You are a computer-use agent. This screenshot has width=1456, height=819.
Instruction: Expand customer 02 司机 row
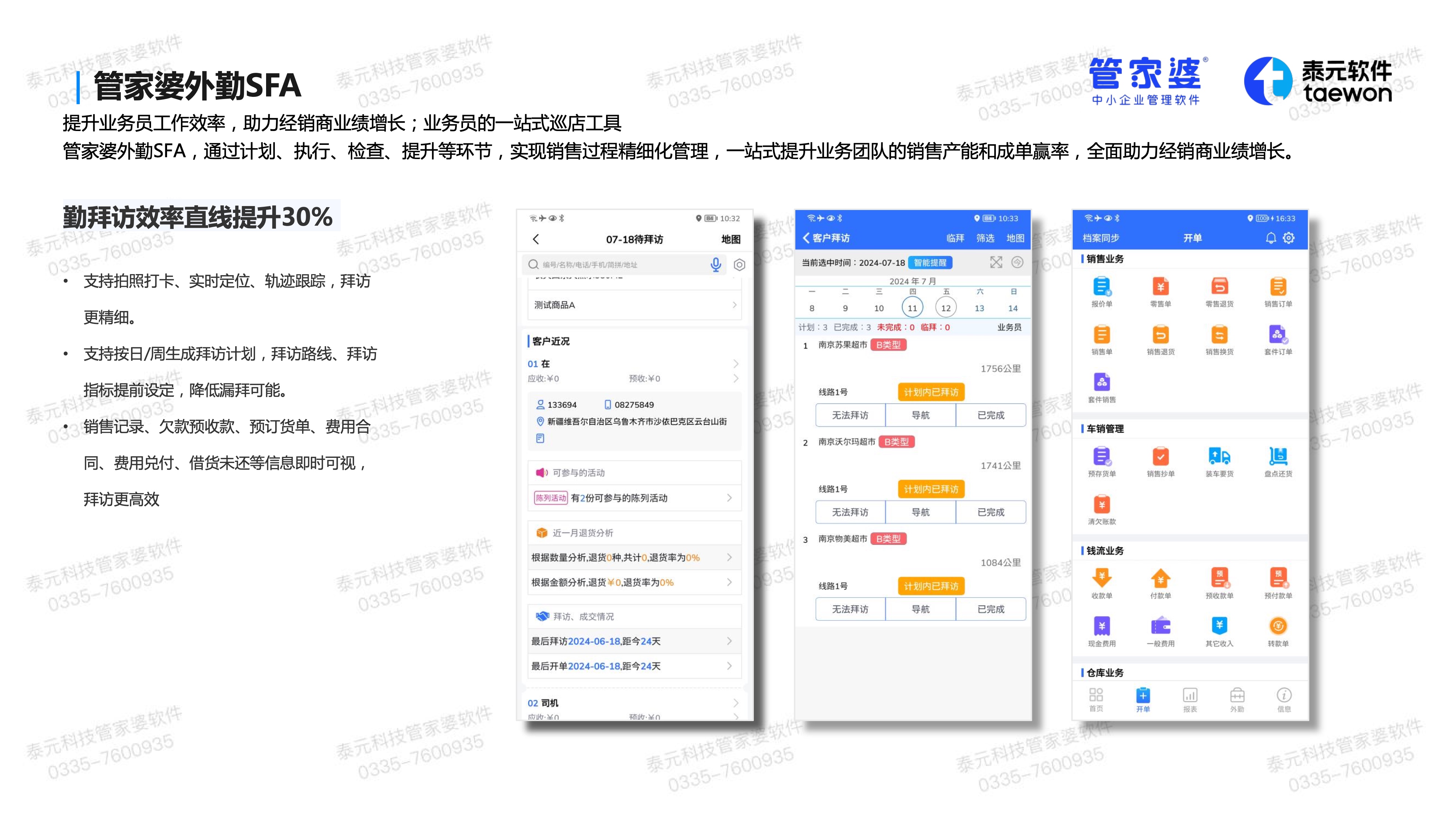coord(634,703)
